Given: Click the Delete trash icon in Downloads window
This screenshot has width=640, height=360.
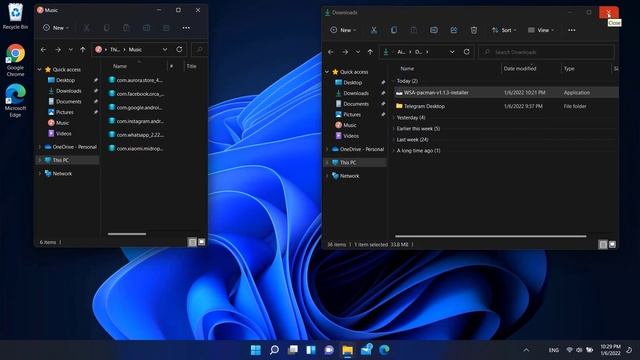Looking at the screenshot, I should 474,30.
